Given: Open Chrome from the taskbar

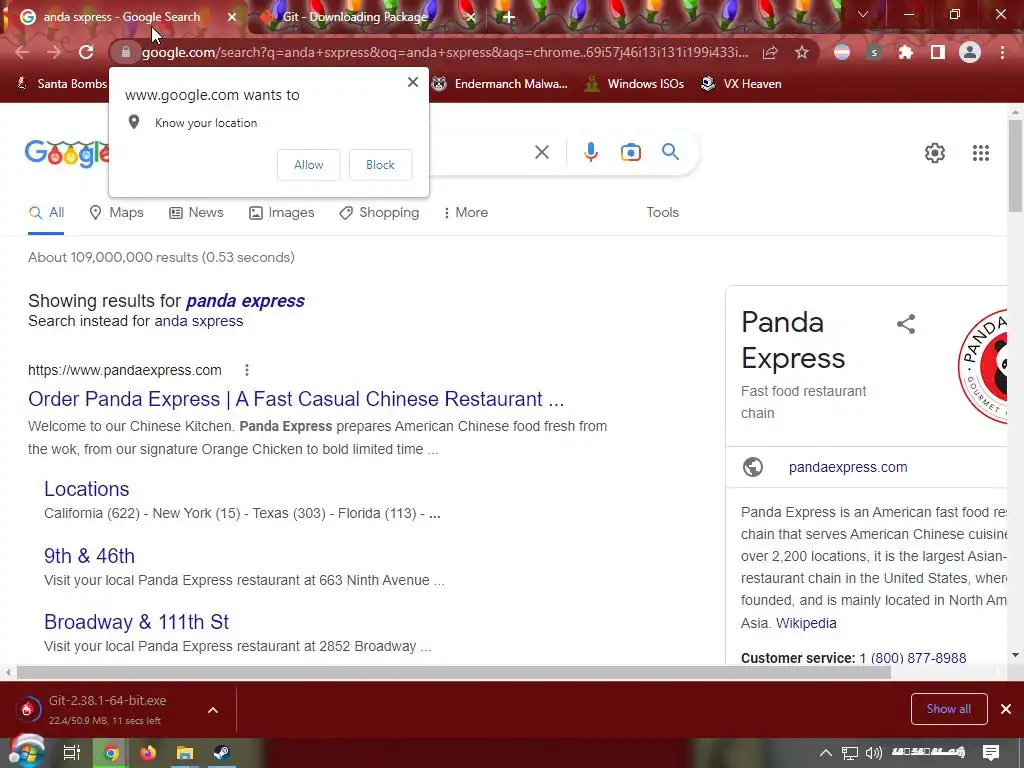Looking at the screenshot, I should [x=112, y=753].
